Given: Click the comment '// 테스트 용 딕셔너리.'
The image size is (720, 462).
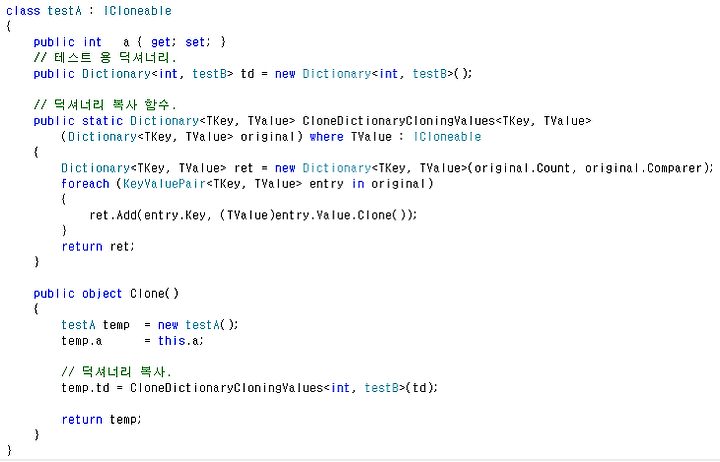Looking at the screenshot, I should point(105,58).
